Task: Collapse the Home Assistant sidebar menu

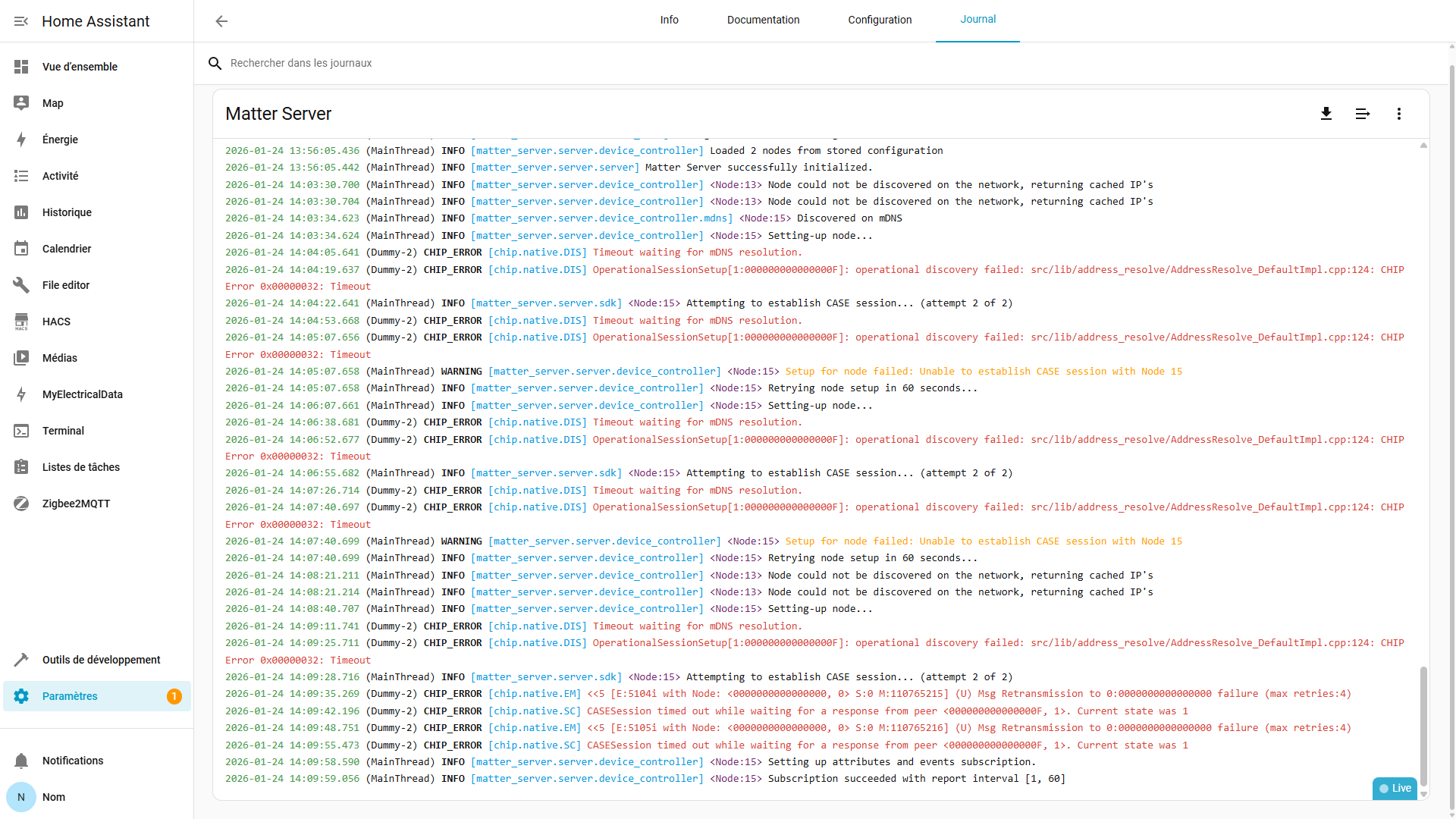Action: click(21, 21)
